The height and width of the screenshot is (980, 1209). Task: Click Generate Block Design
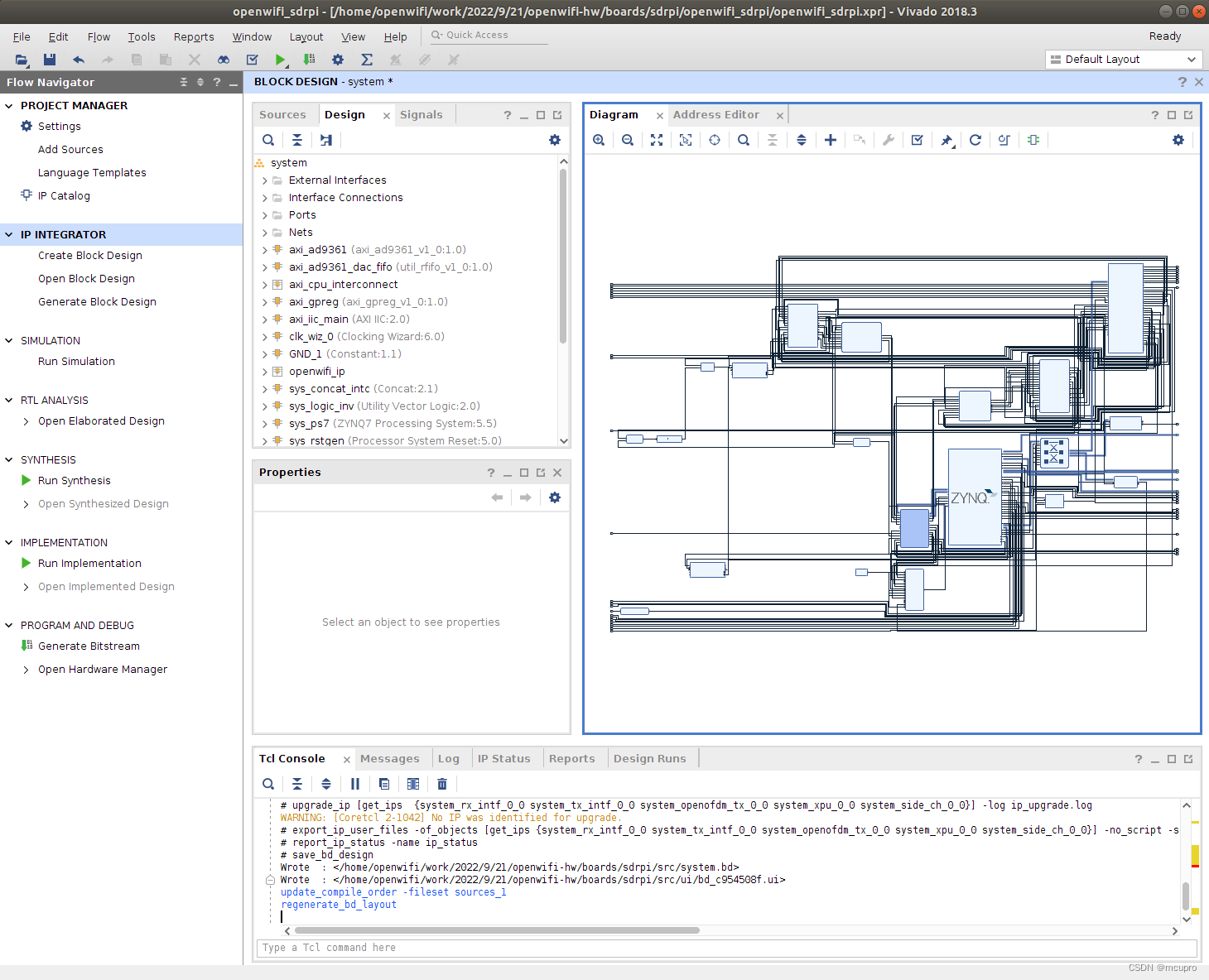click(97, 302)
